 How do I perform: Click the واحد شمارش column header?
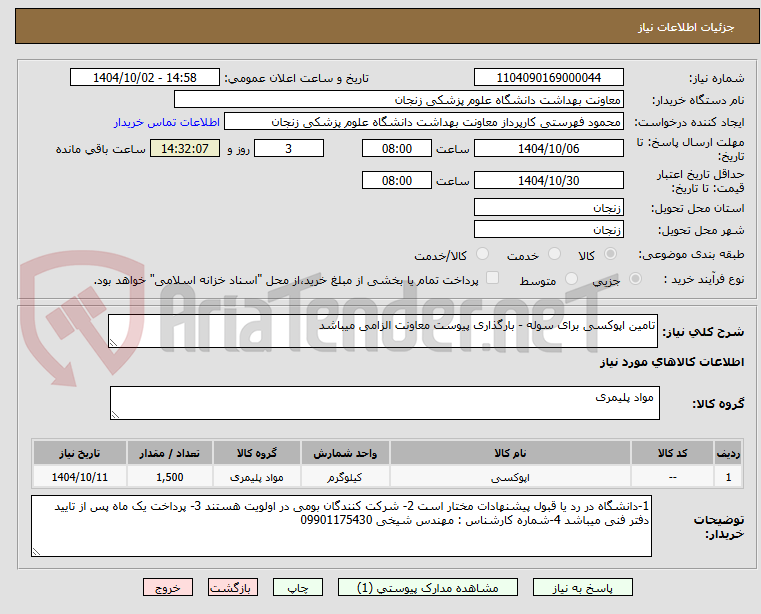[x=345, y=453]
